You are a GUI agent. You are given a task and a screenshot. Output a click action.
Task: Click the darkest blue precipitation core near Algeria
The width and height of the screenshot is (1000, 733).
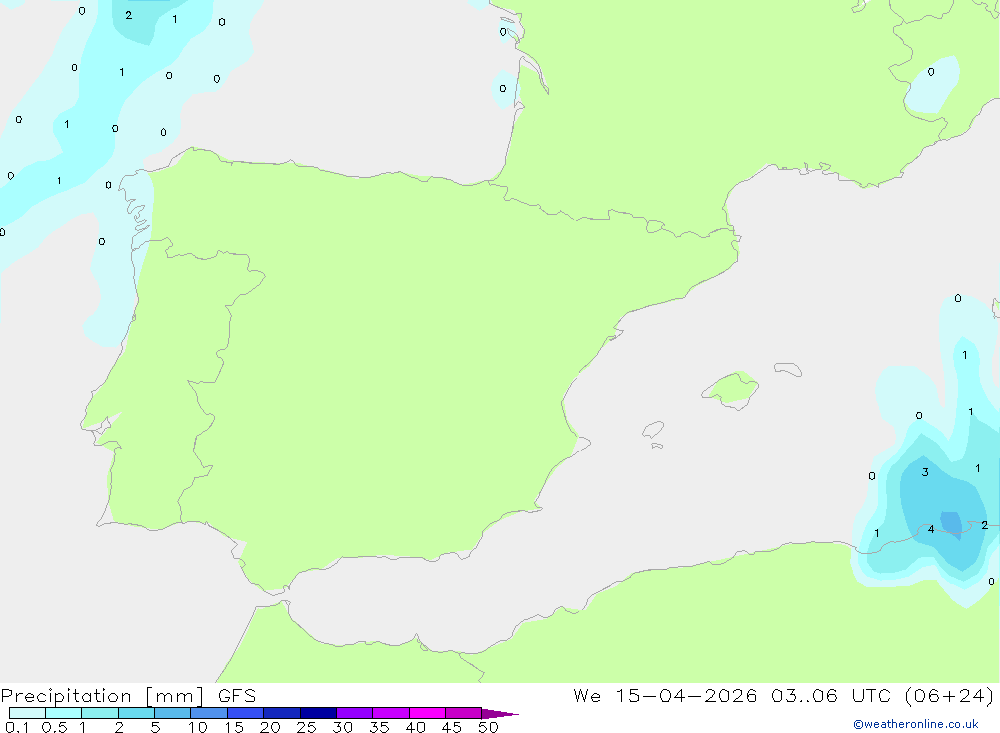(952, 524)
